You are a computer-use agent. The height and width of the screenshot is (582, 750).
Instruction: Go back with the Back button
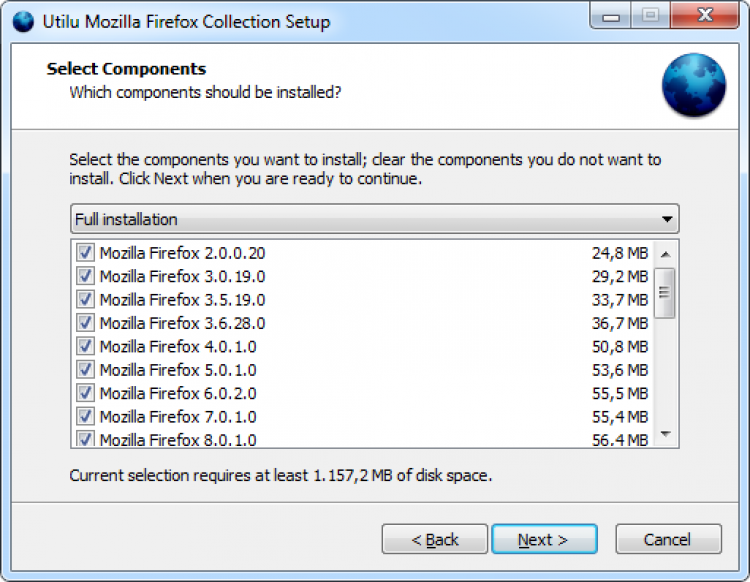point(435,539)
